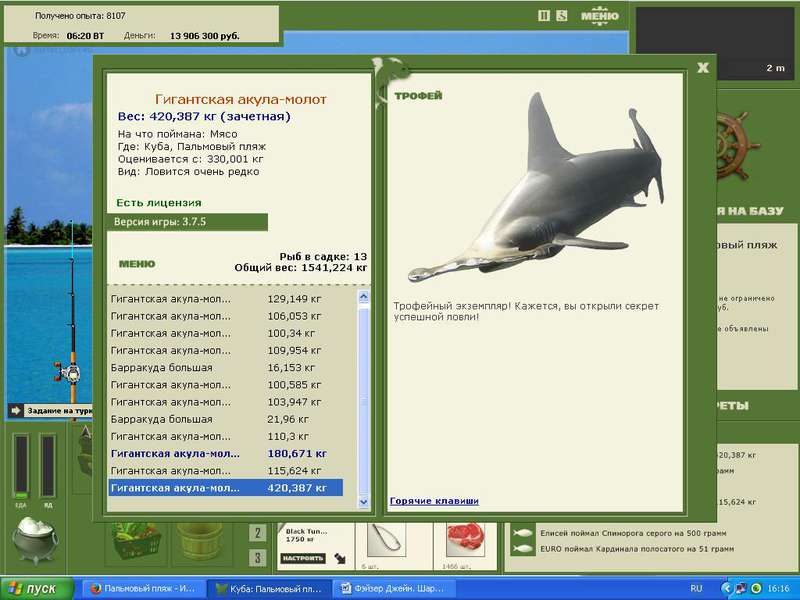Open the Горячие клавиши link

(x=434, y=501)
